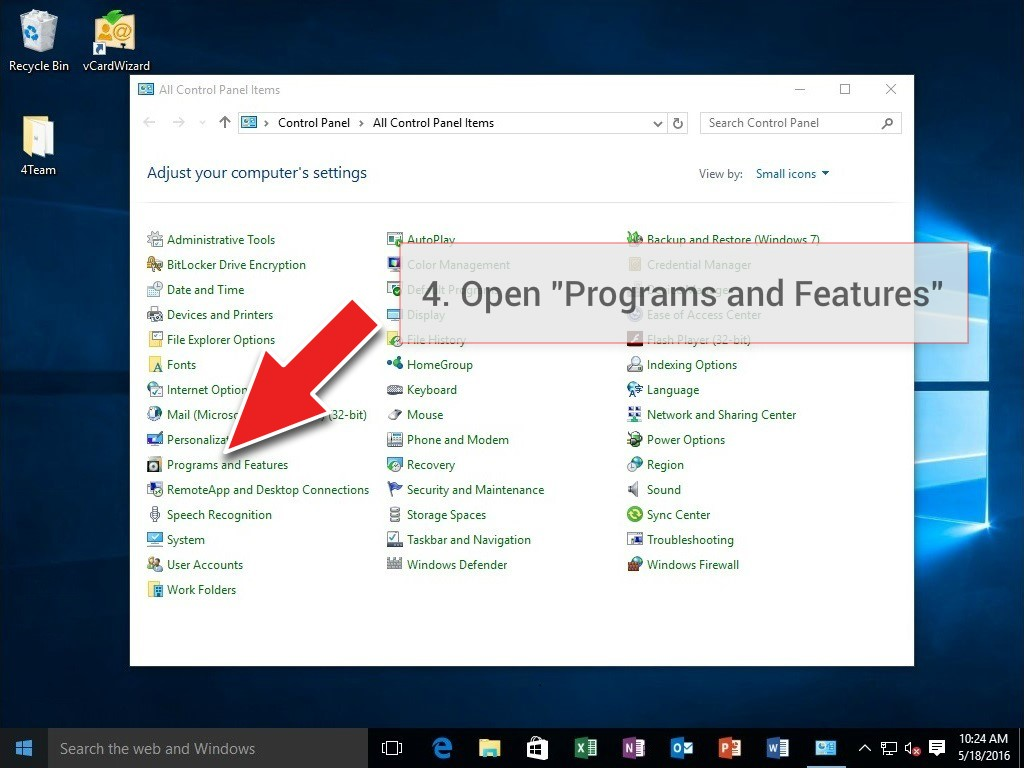
Task: Expand the View by Small icons dropdown
Action: coord(792,174)
